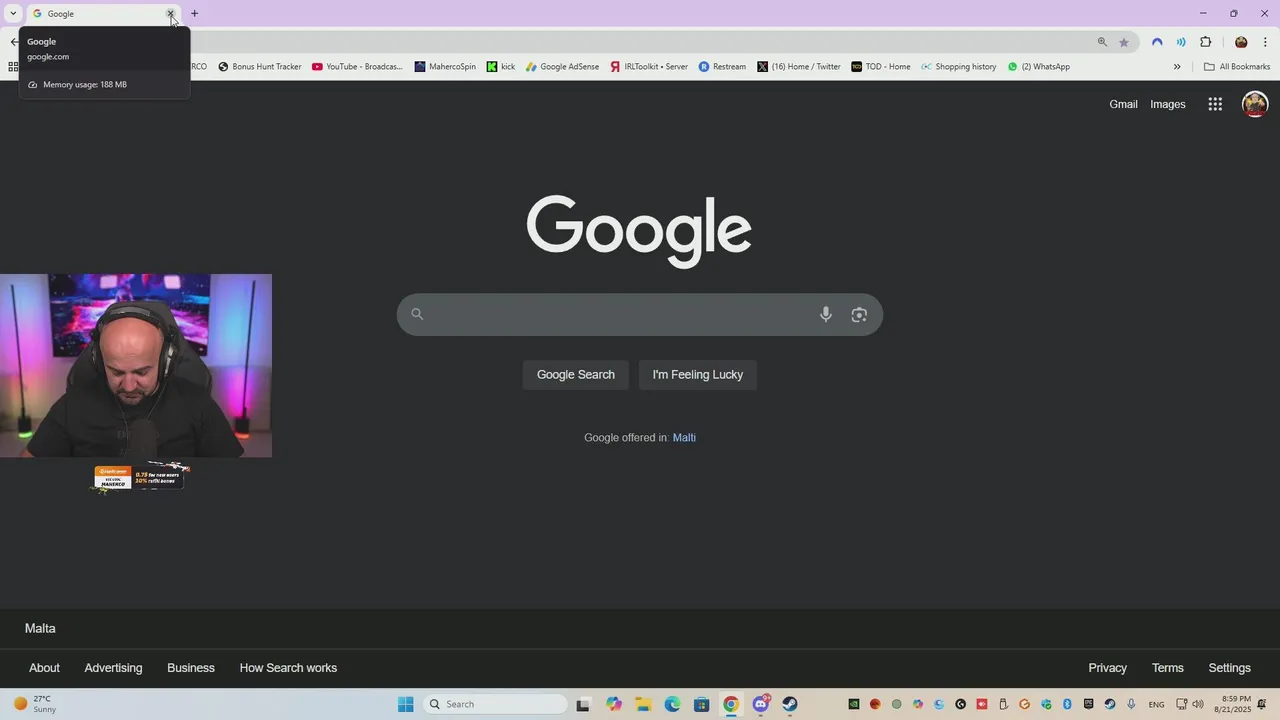Open the Google apps grid
This screenshot has height=720, width=1280.
tap(1215, 104)
